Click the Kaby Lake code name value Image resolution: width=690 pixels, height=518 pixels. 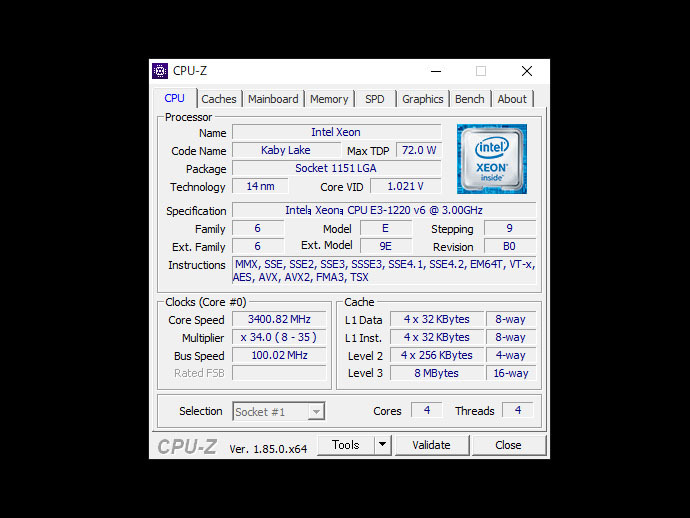[x=286, y=150]
